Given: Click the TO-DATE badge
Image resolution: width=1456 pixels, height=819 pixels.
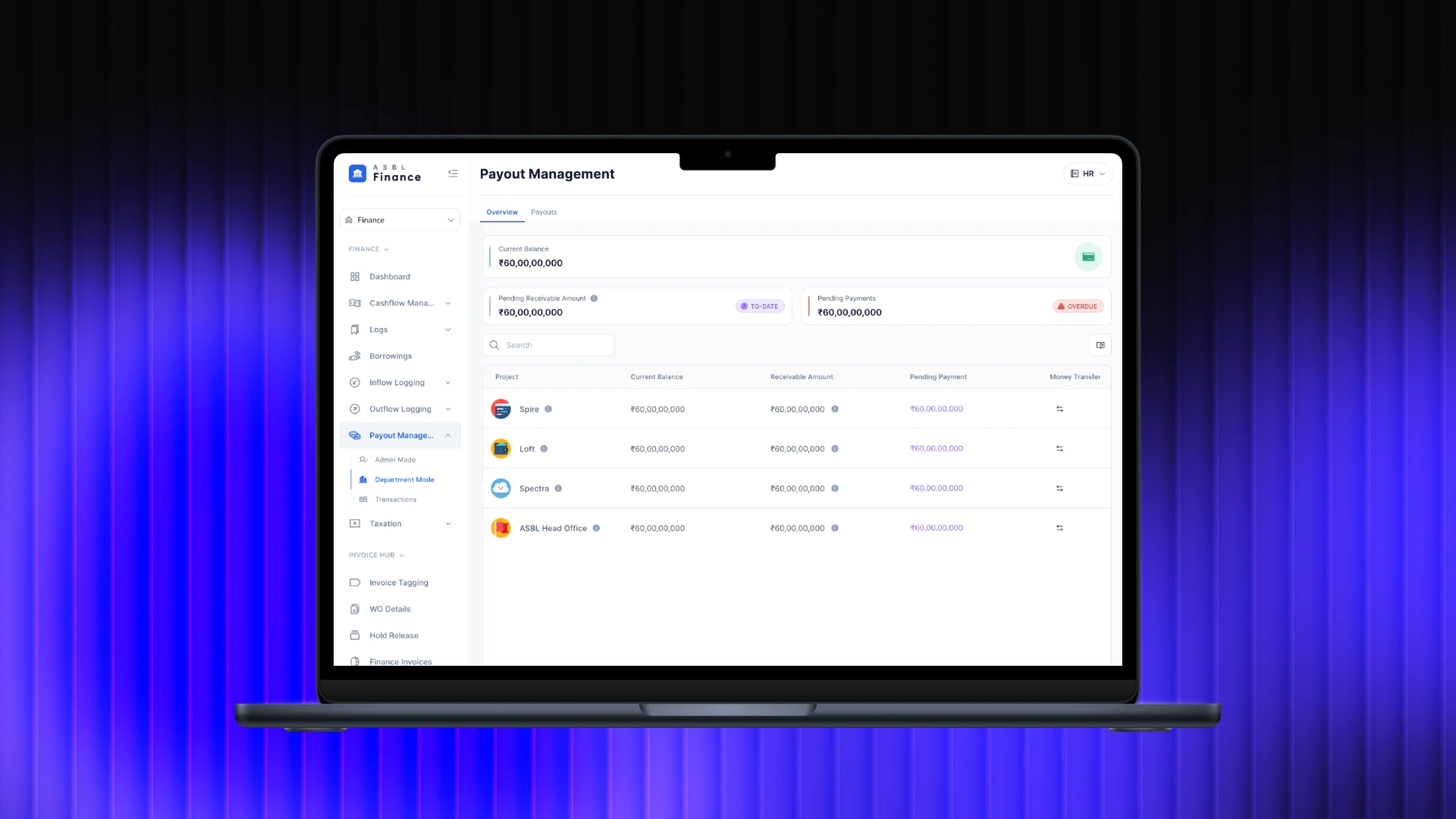Looking at the screenshot, I should [x=760, y=306].
